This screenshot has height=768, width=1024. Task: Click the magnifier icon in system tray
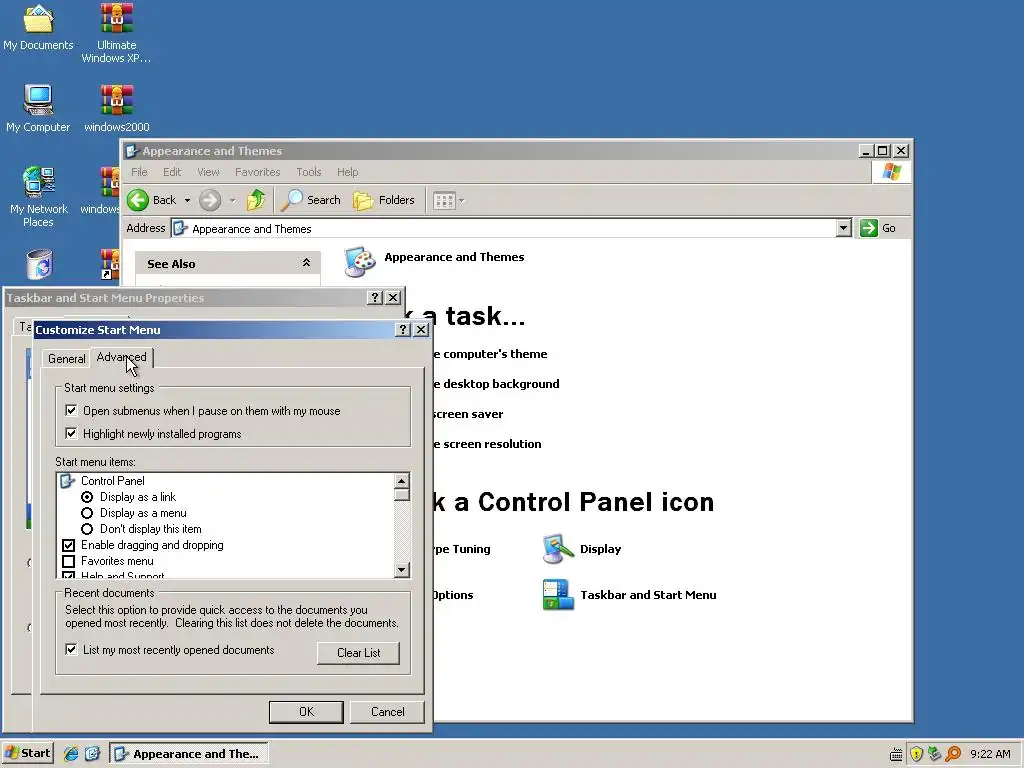(953, 754)
